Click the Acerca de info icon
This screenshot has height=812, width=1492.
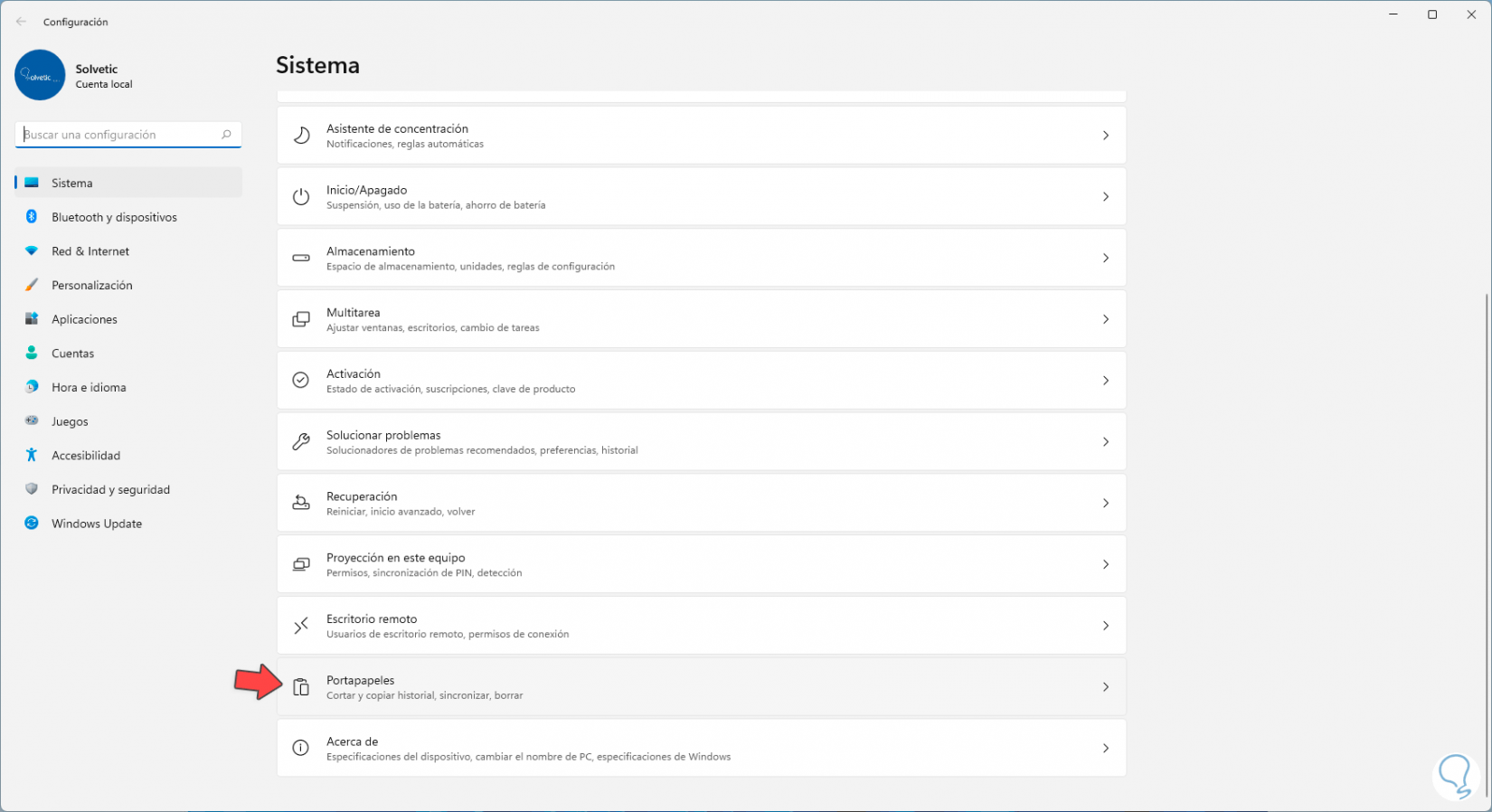pos(301,748)
